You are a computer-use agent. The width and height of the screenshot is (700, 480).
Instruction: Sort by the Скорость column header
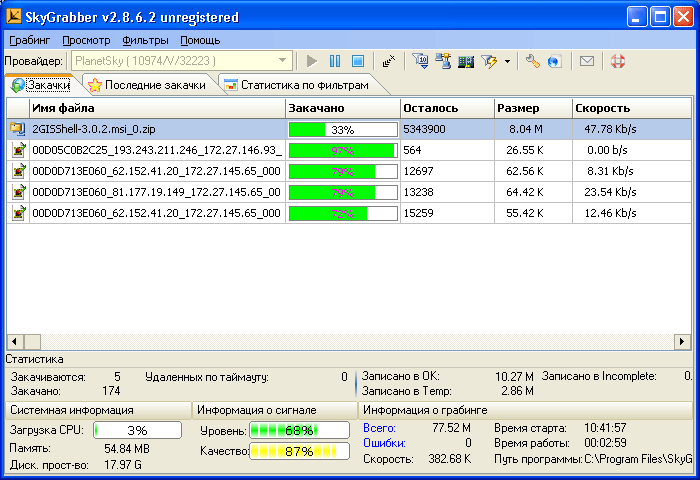tap(631, 108)
